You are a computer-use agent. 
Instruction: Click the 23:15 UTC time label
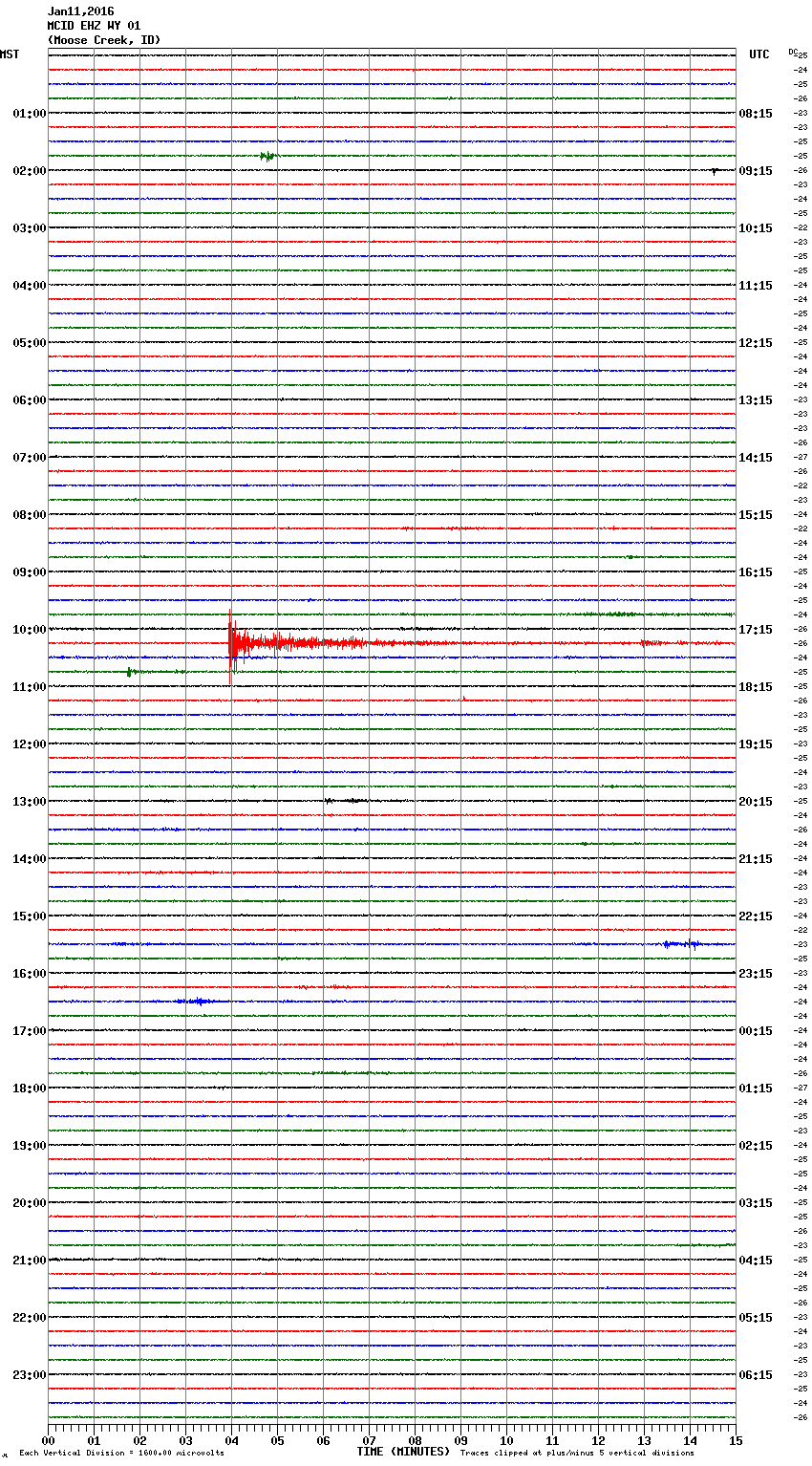756,974
